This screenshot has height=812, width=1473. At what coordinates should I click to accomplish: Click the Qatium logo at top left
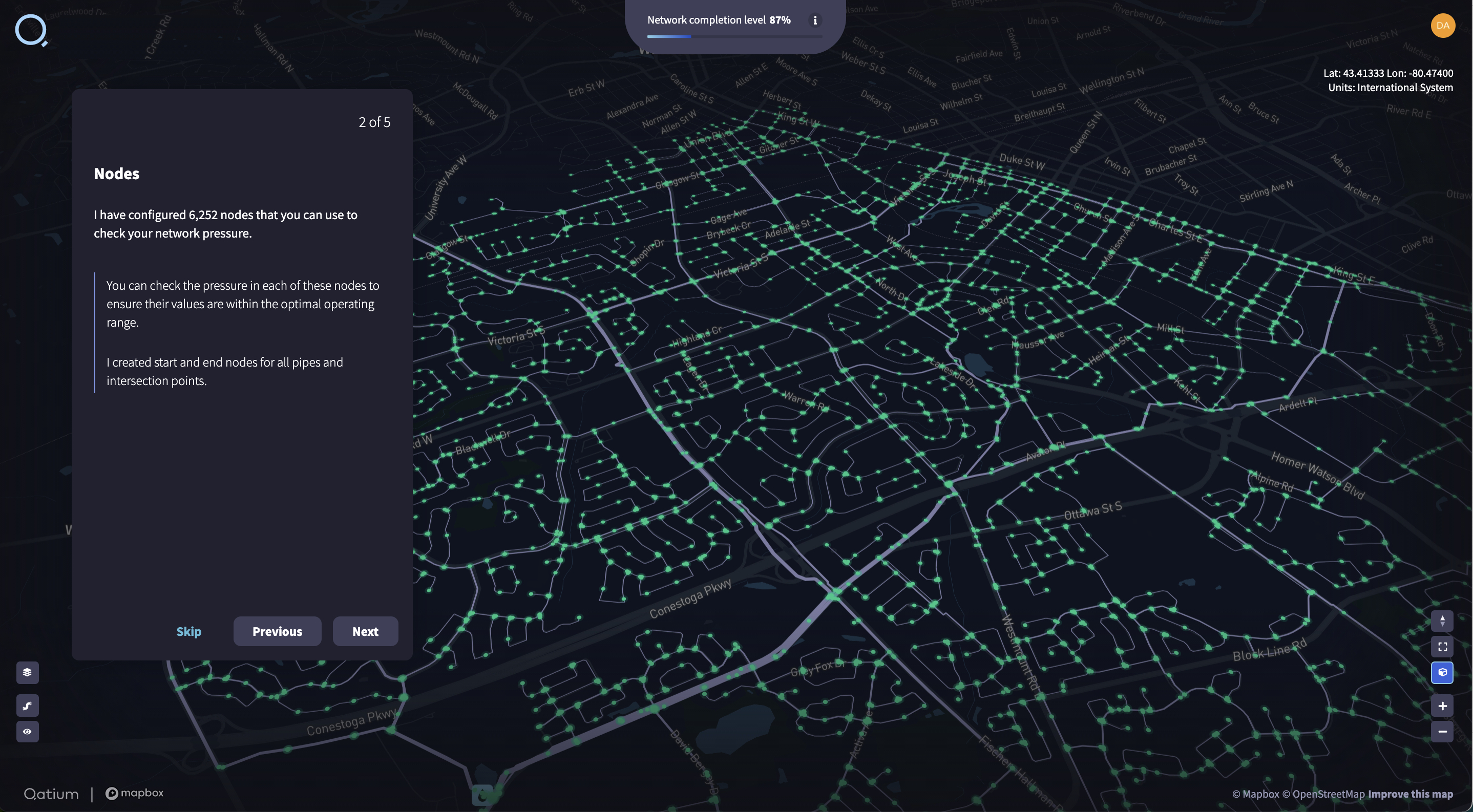[31, 30]
